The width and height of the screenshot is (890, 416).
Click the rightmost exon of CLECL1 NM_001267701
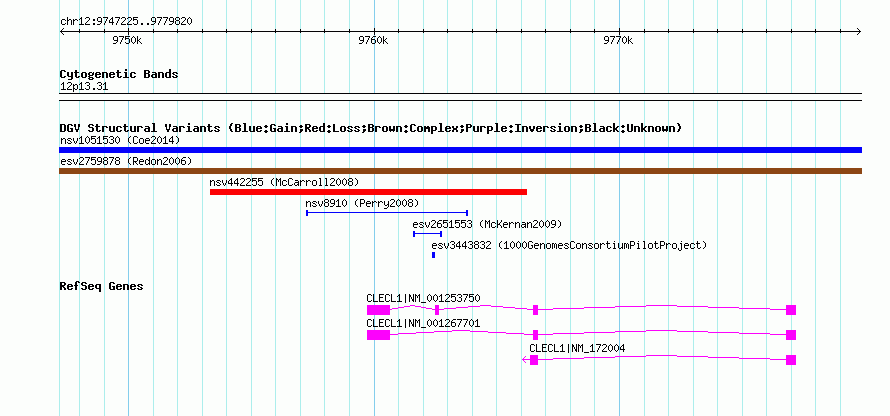click(791, 335)
